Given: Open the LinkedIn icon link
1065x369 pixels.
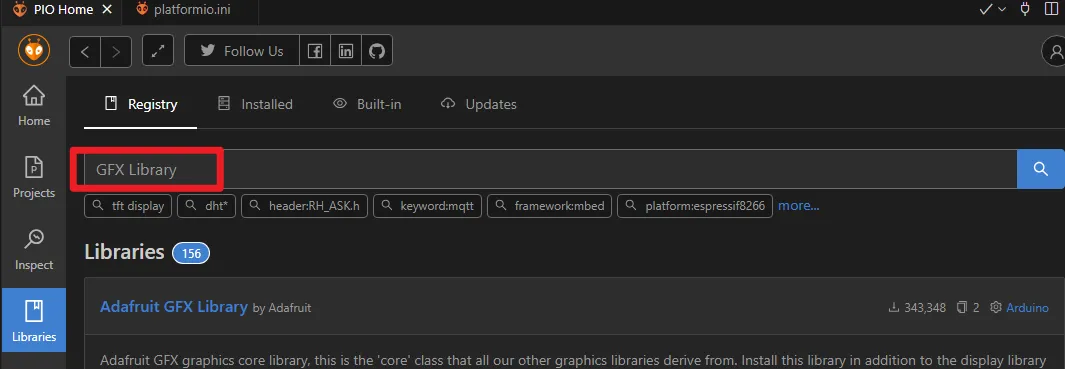Looking at the screenshot, I should coord(346,51).
